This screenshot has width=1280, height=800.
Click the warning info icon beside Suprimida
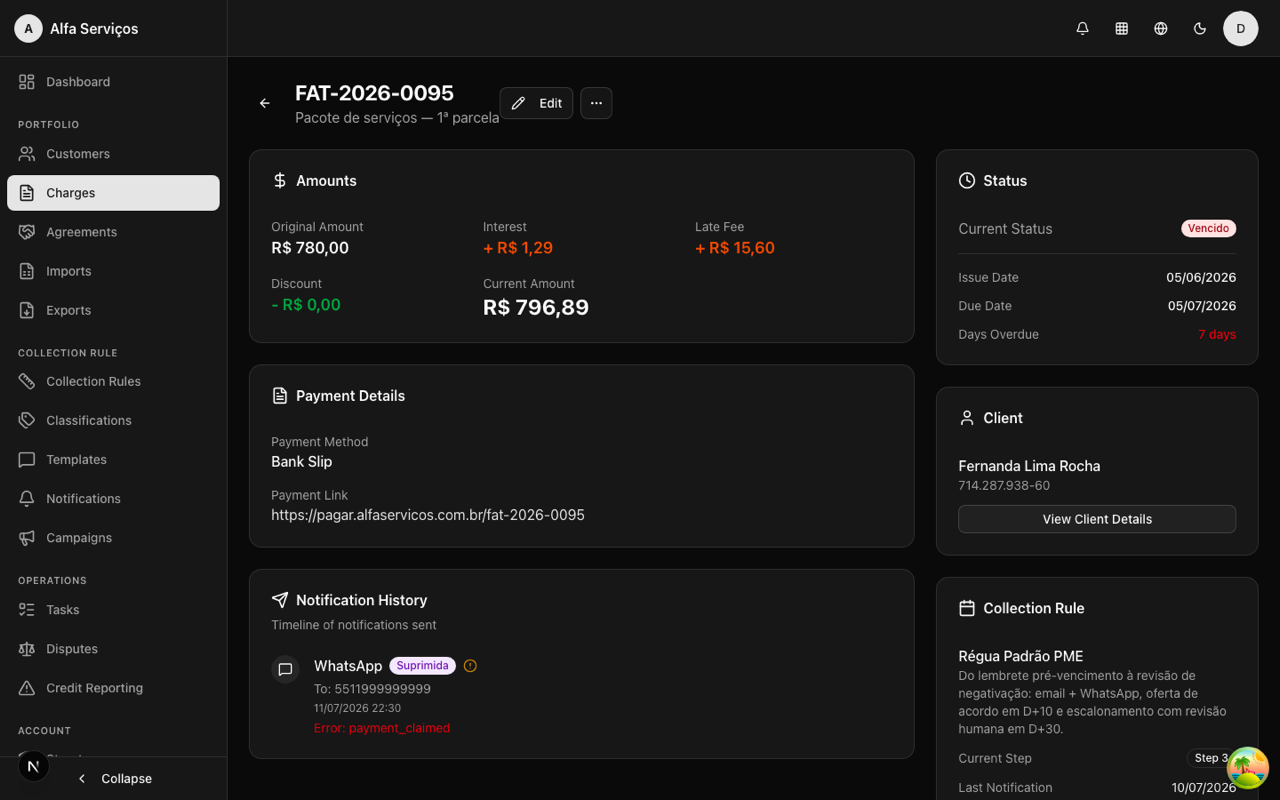[470, 666]
